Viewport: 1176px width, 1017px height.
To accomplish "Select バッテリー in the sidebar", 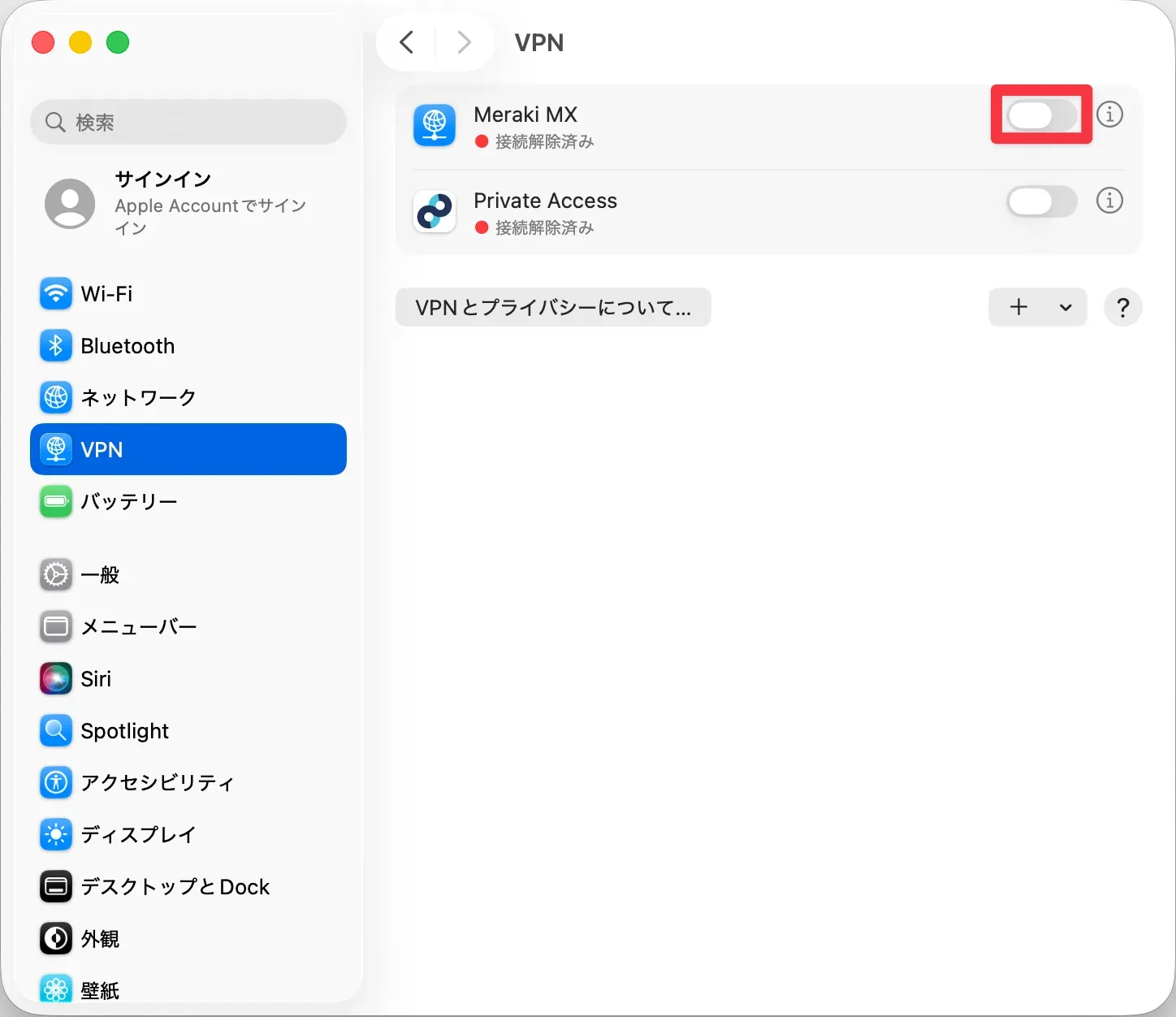I will [x=128, y=501].
